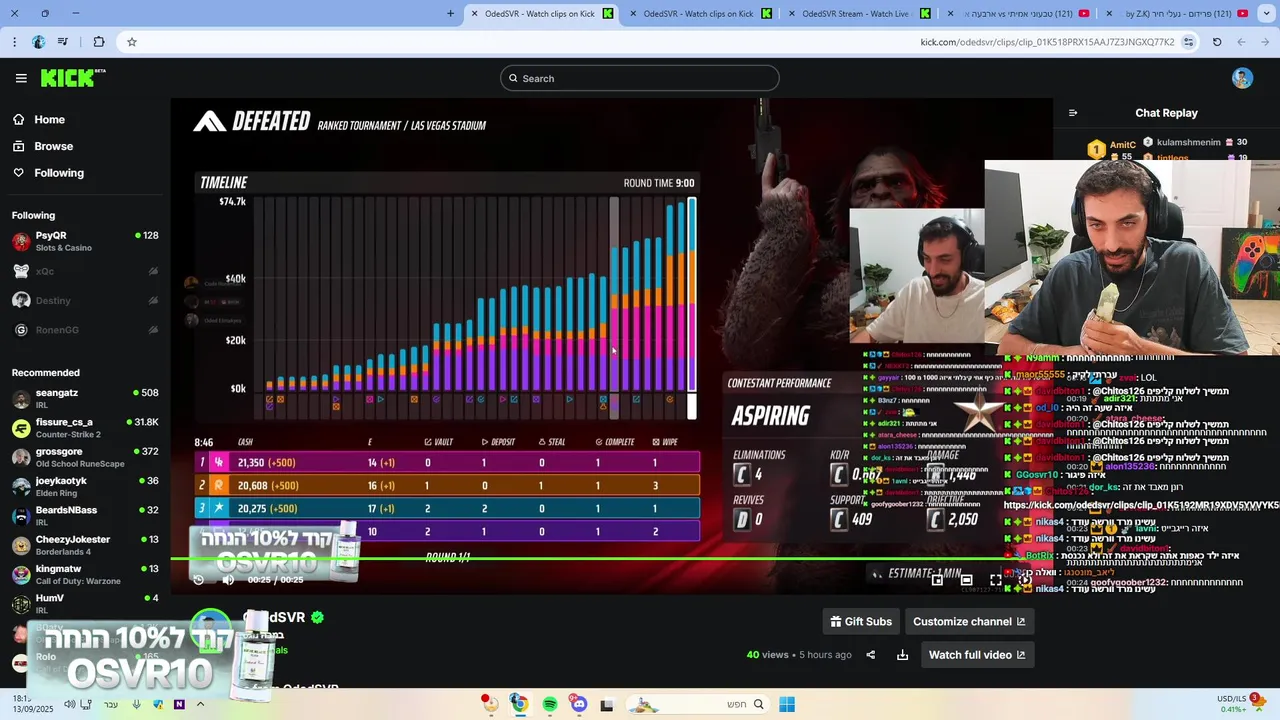
Task: Toggle mini player mode in video
Action: pyautogui.click(x=937, y=580)
